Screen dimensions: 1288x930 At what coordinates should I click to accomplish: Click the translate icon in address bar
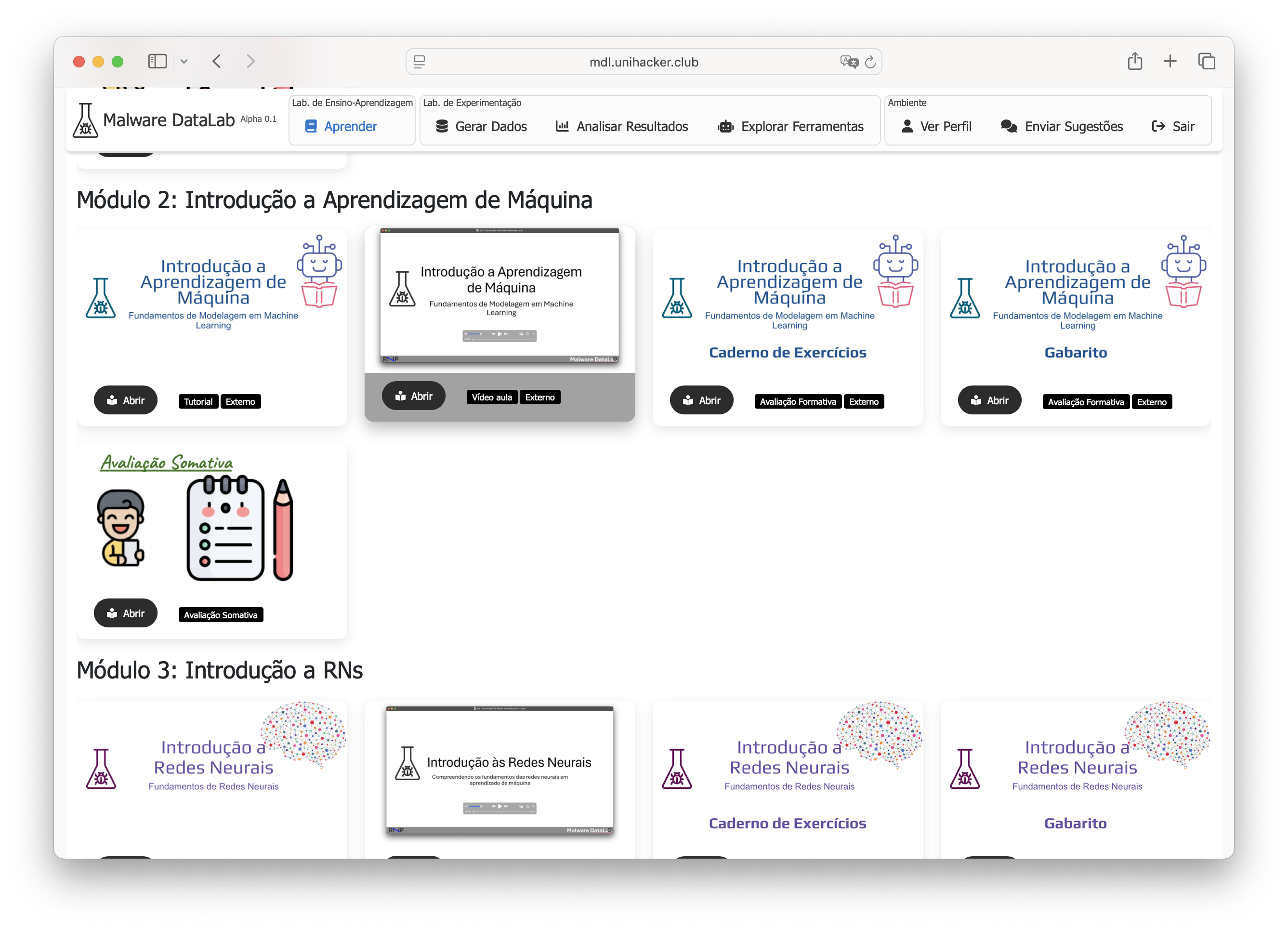pos(849,62)
